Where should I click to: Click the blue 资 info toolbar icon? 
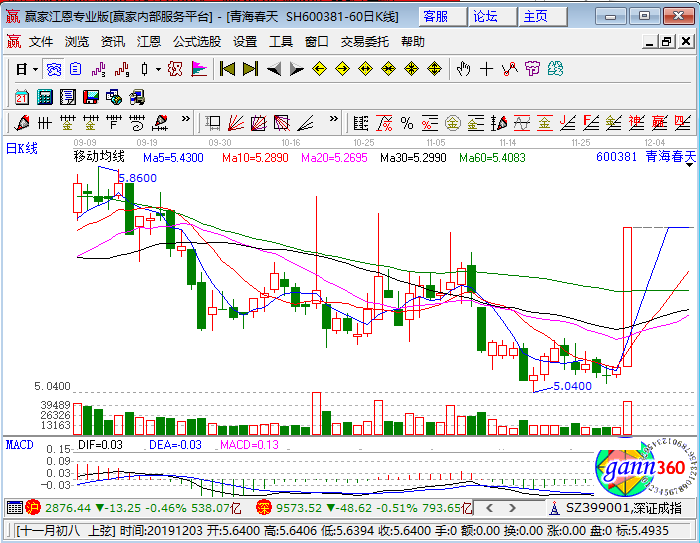coord(54,69)
